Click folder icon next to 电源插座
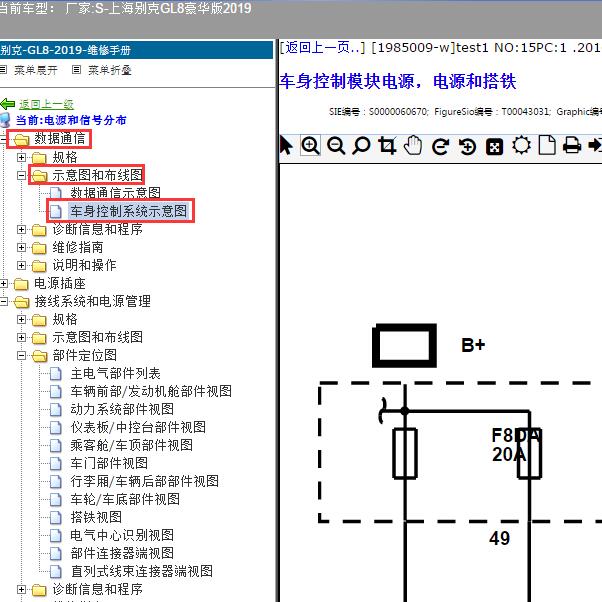This screenshot has width=602, height=602. (x=22, y=284)
